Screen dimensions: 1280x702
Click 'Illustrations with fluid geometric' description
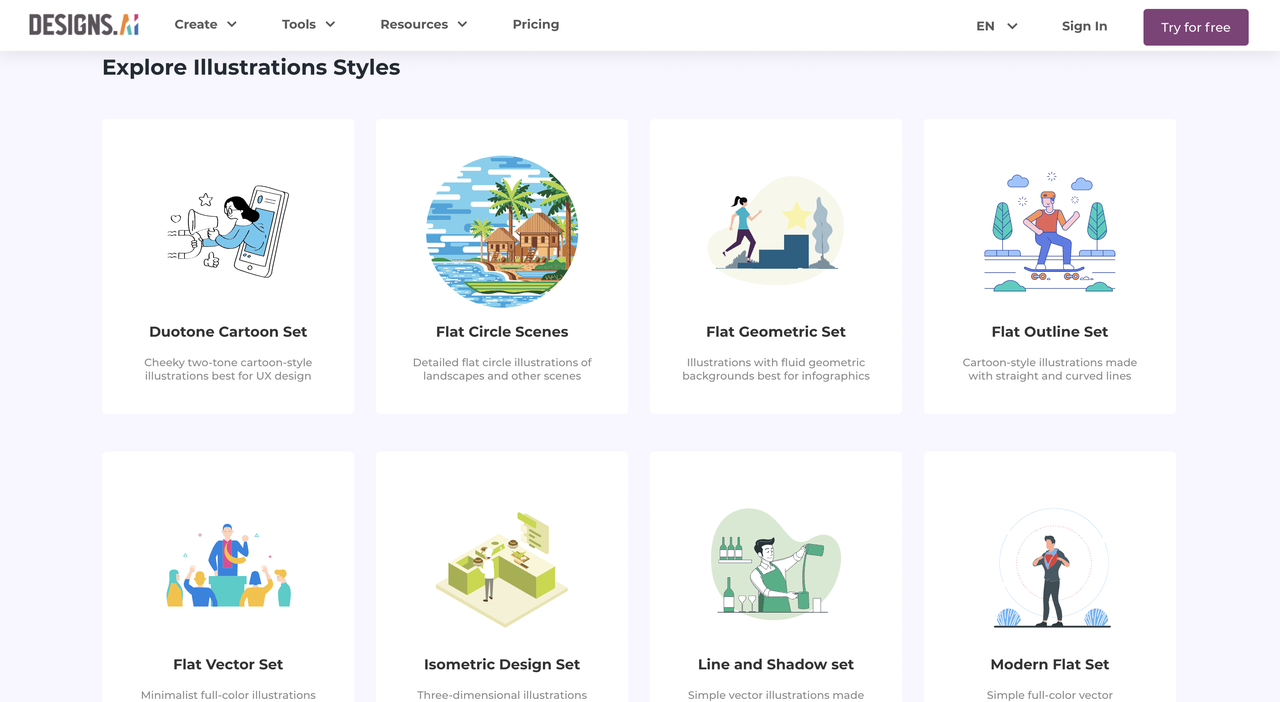pos(776,363)
